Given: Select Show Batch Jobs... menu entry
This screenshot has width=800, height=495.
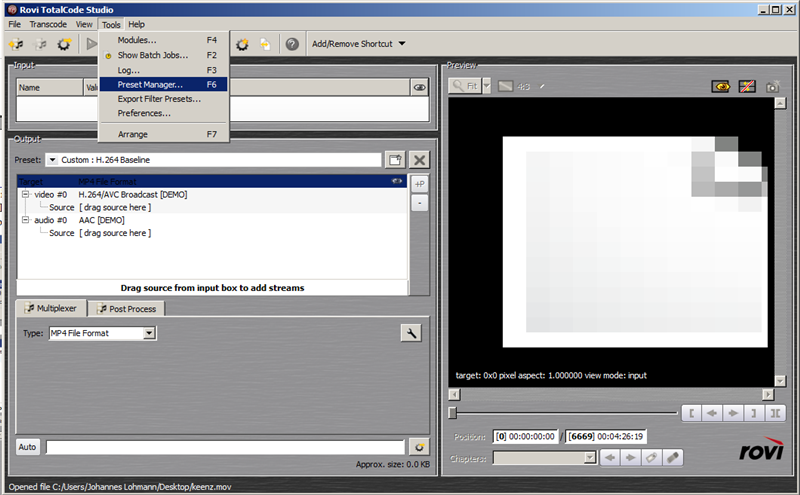Looking at the screenshot, I should [164, 55].
